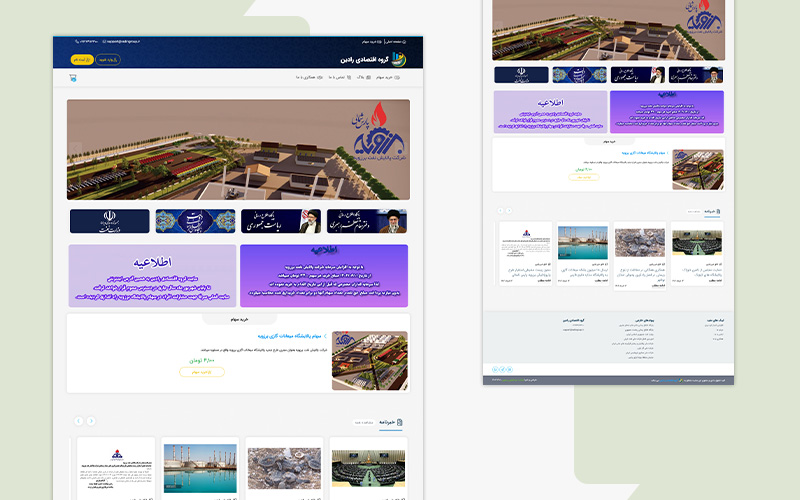This screenshot has width=800, height=500.
Task: Open the turtles news card in right mockup
Action: click(640, 256)
